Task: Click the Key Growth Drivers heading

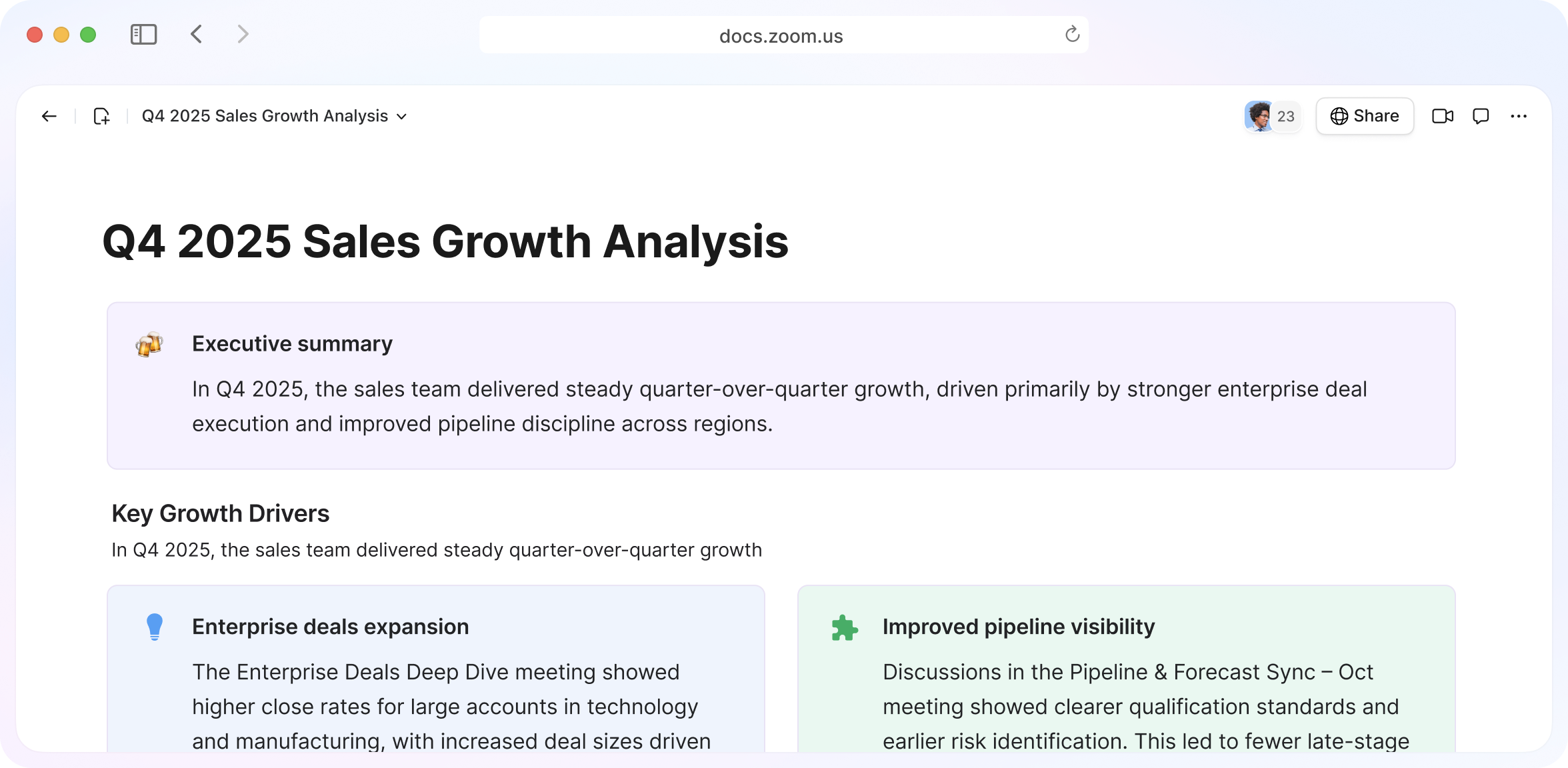Action: [221, 514]
